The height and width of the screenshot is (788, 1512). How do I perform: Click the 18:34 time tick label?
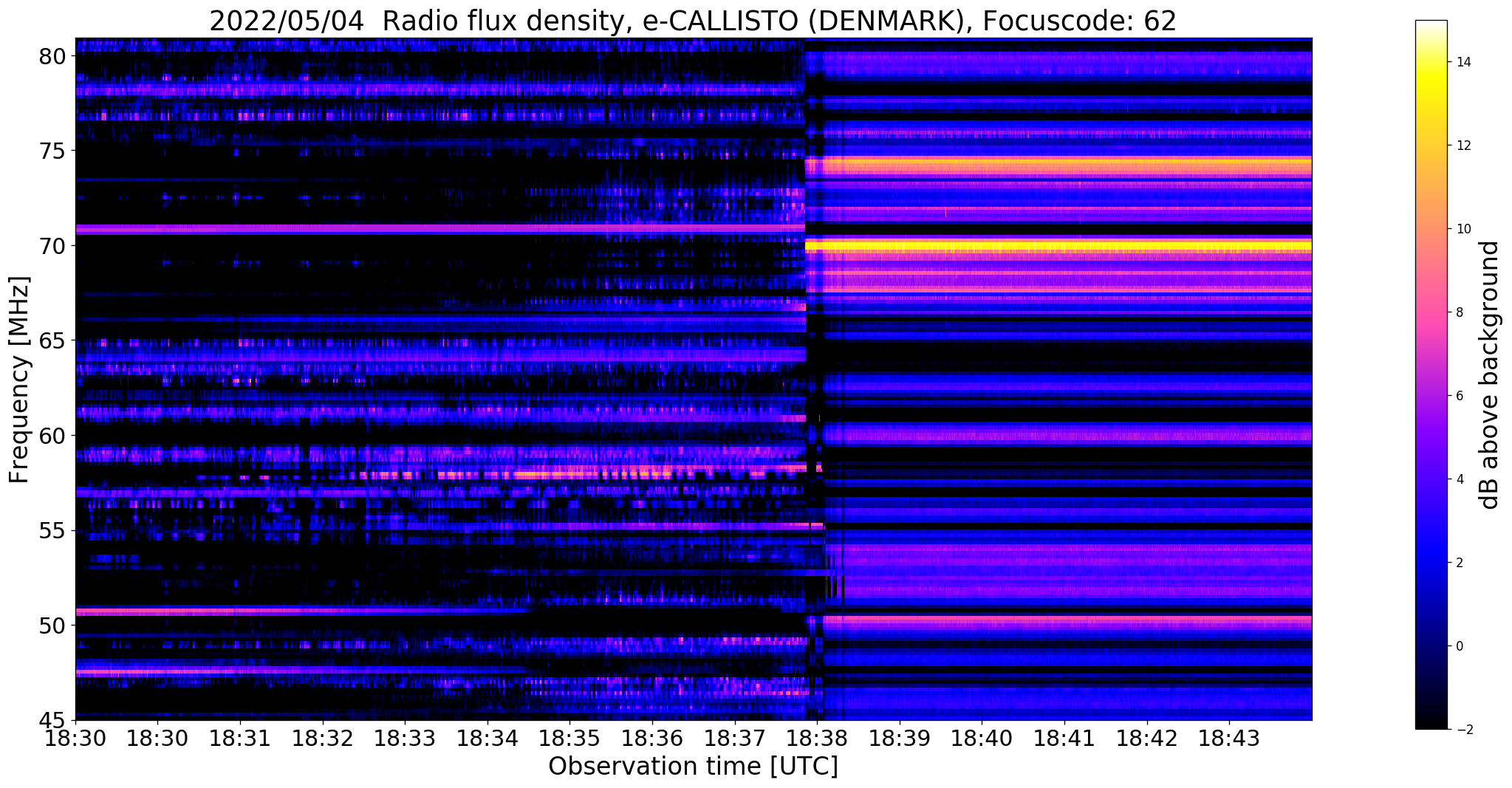(487, 739)
